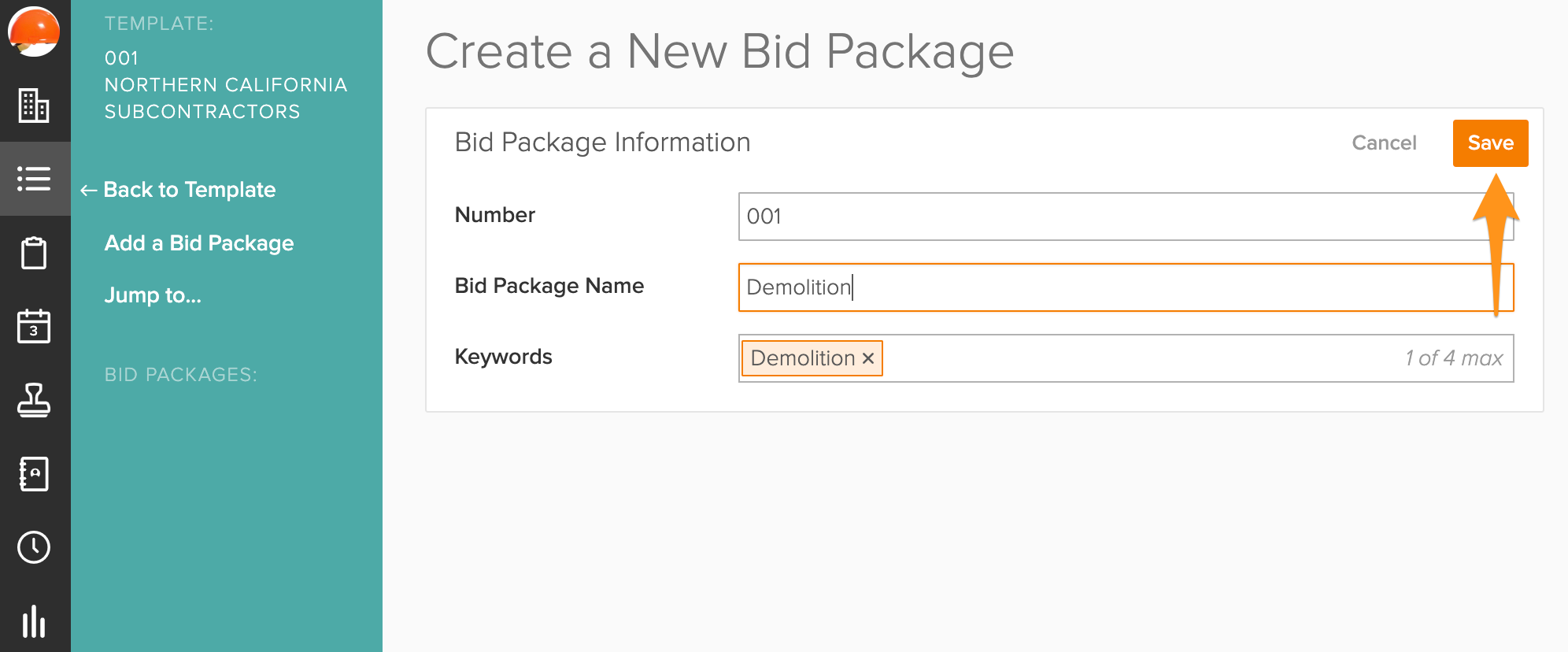The height and width of the screenshot is (652, 1568).
Task: Click the orange hard hat logo
Action: pos(34,32)
